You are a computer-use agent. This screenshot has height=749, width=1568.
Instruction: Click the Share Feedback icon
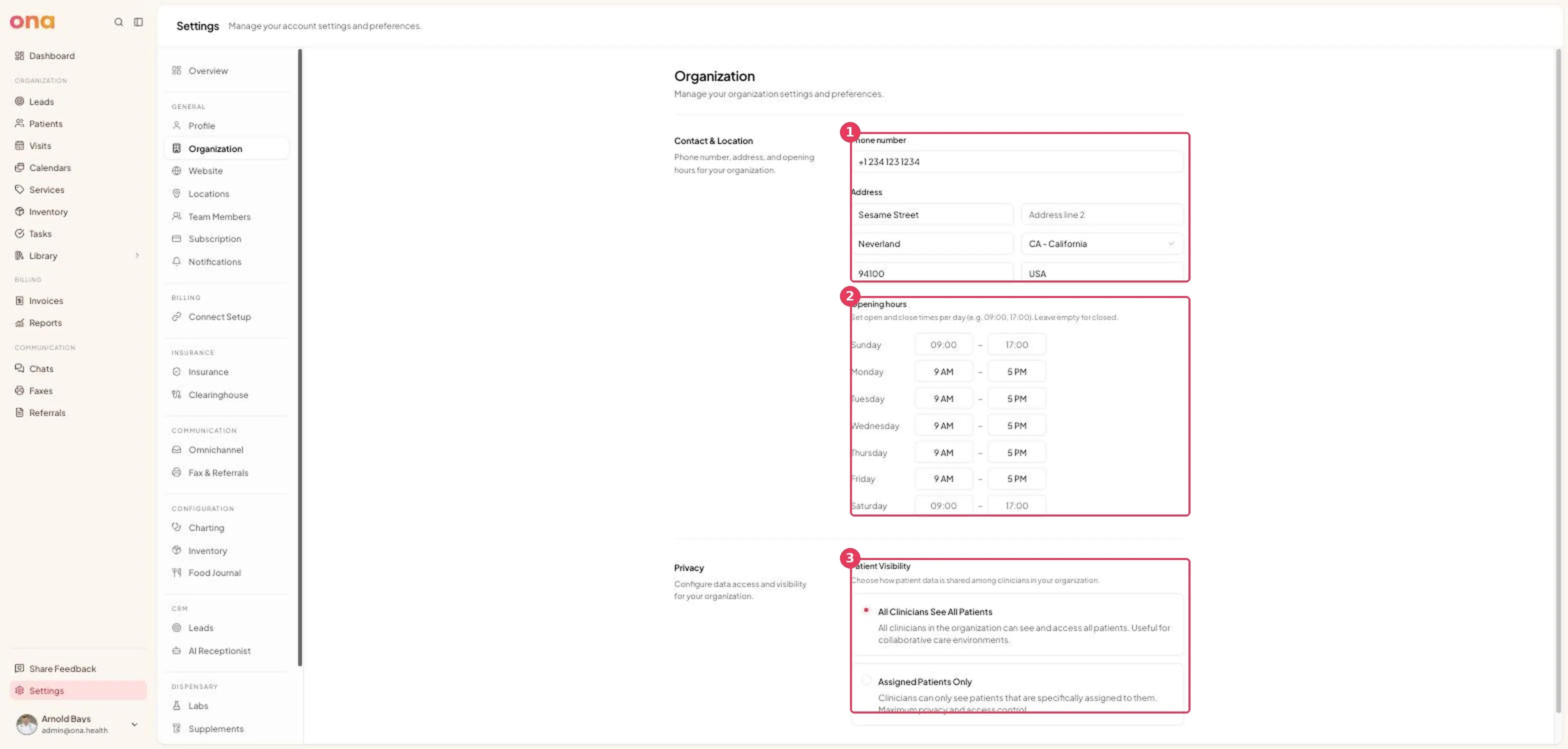(x=19, y=668)
